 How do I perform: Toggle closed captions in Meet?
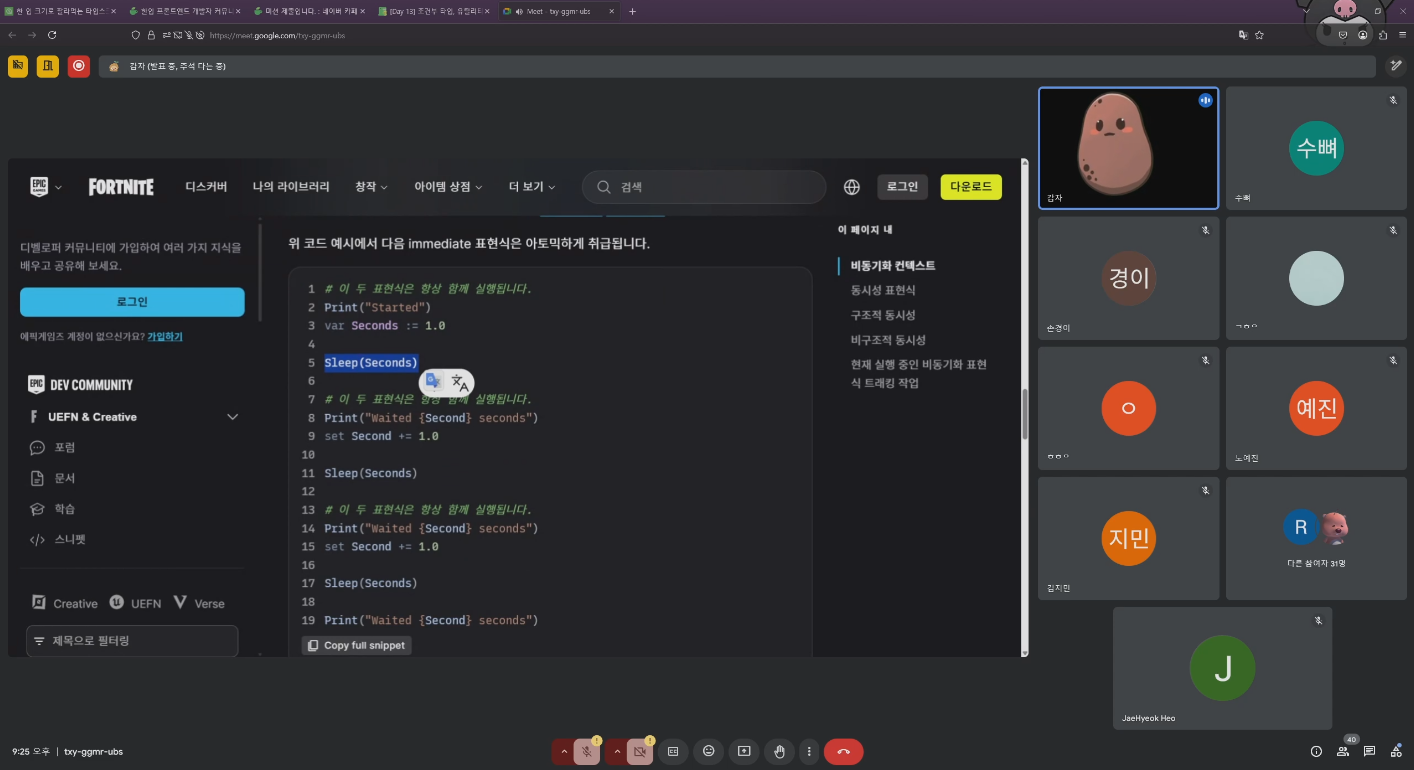point(673,751)
